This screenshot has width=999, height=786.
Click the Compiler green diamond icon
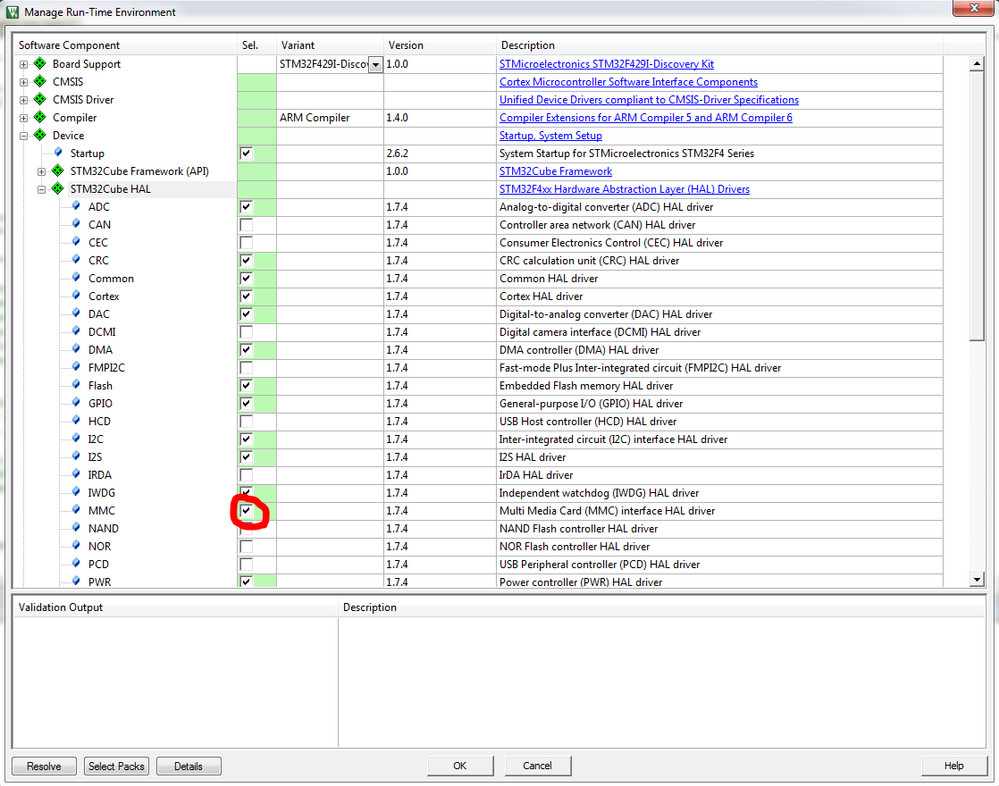tap(40, 117)
